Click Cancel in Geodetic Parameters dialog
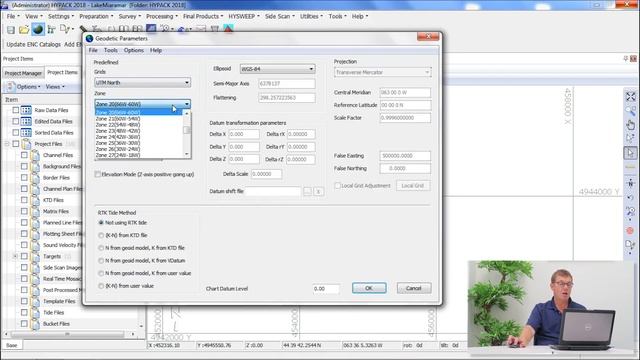Image resolution: width=640 pixels, height=360 pixels. click(x=413, y=288)
